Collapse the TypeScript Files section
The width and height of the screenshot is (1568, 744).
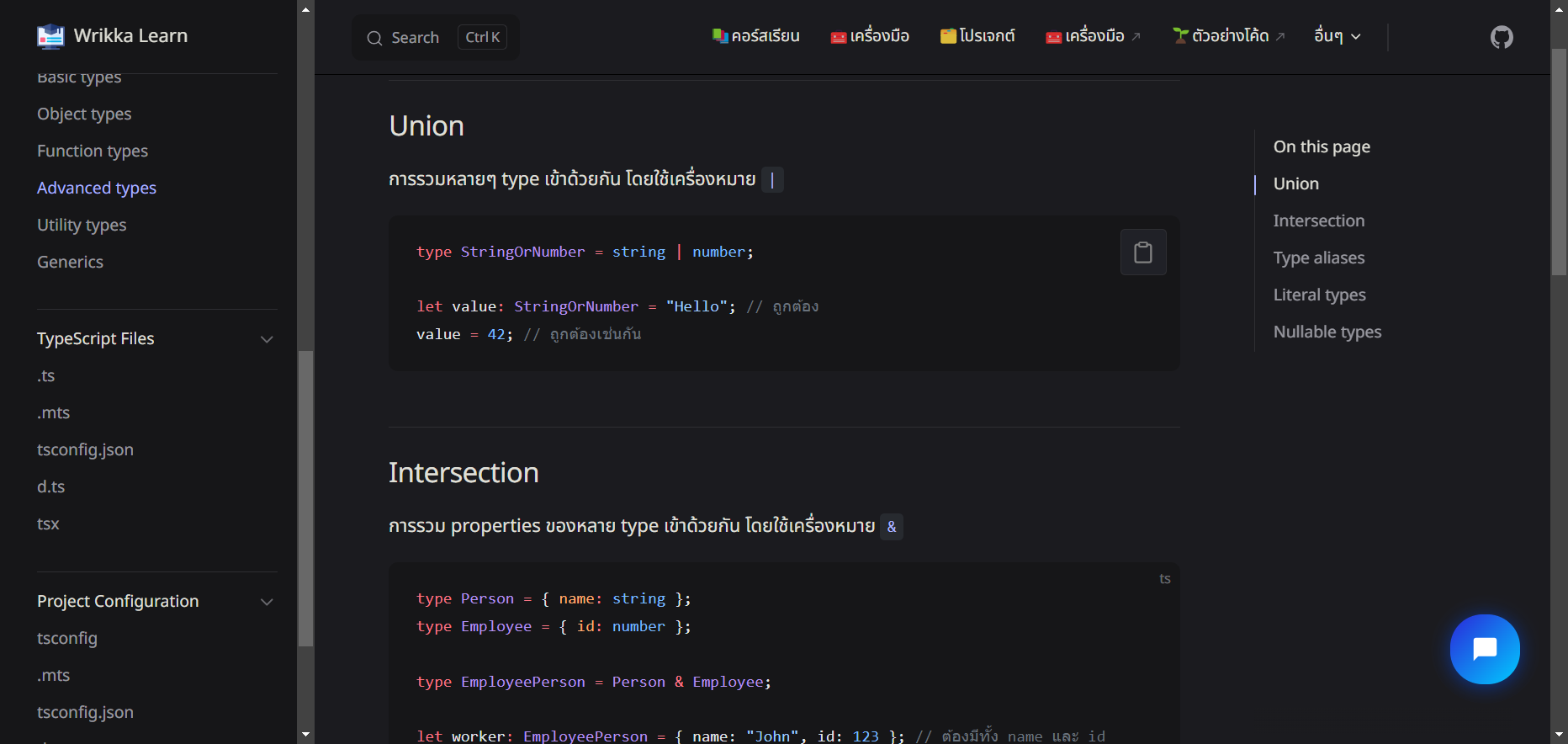(267, 339)
